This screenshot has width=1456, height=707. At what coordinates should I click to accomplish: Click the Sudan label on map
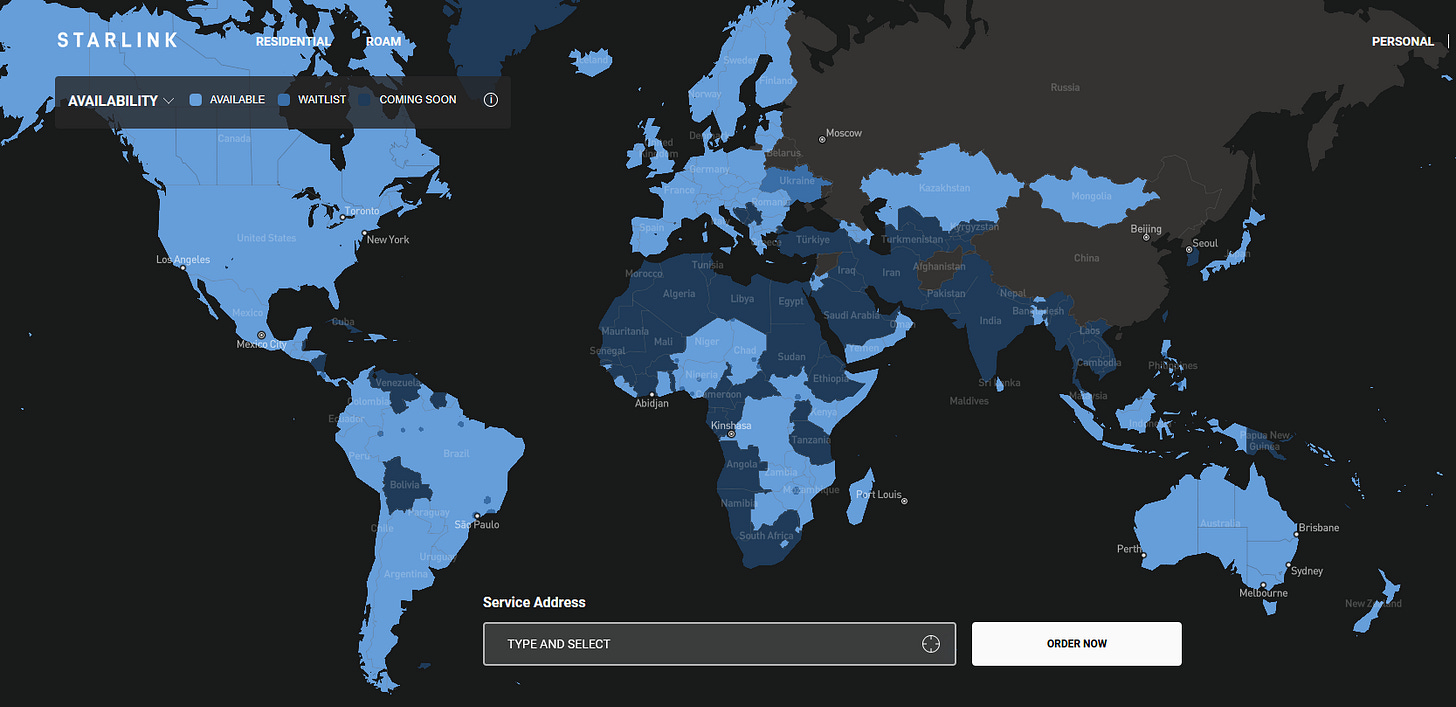click(791, 357)
